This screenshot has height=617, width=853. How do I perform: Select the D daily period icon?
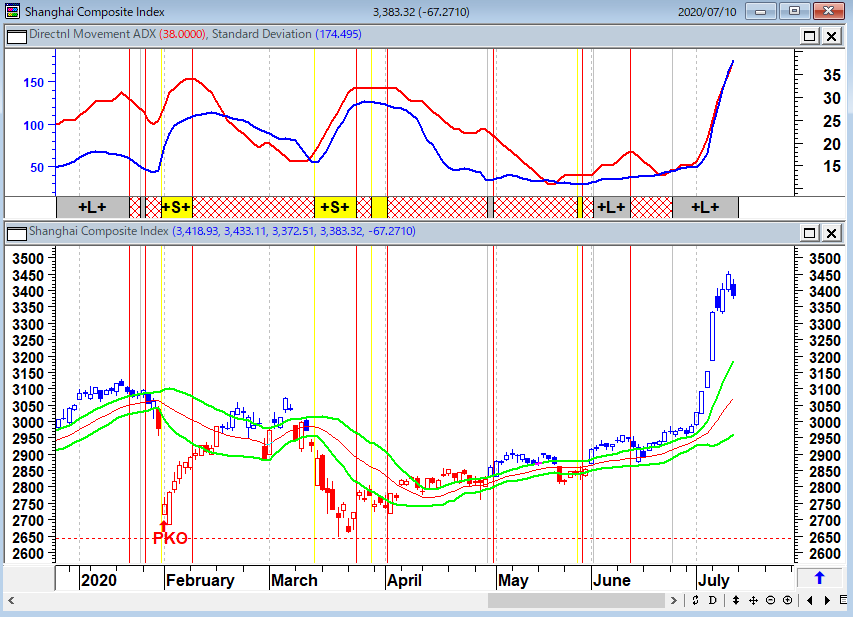click(x=713, y=600)
